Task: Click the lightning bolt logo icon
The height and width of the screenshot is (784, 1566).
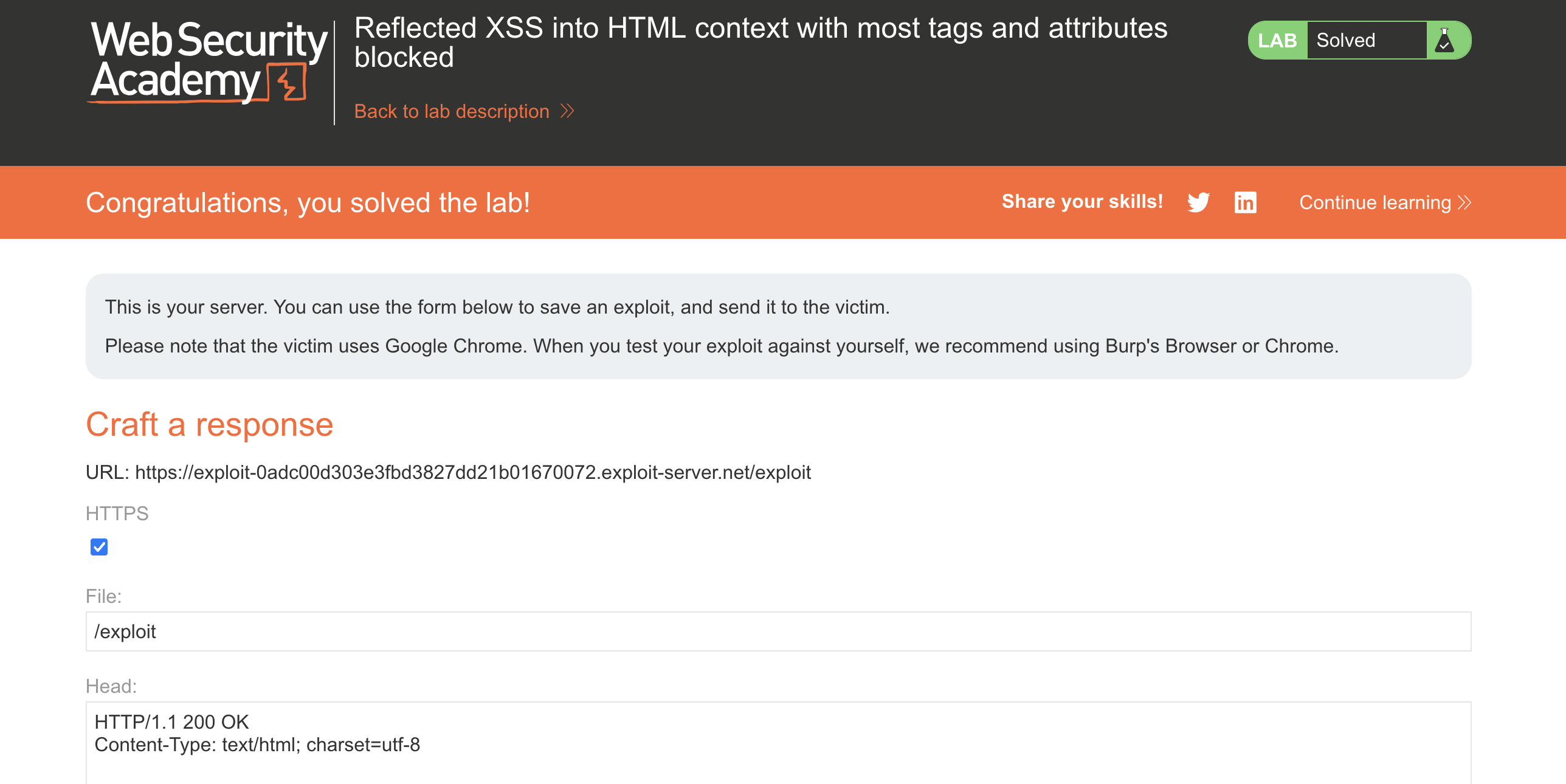Action: pyautogui.click(x=288, y=82)
